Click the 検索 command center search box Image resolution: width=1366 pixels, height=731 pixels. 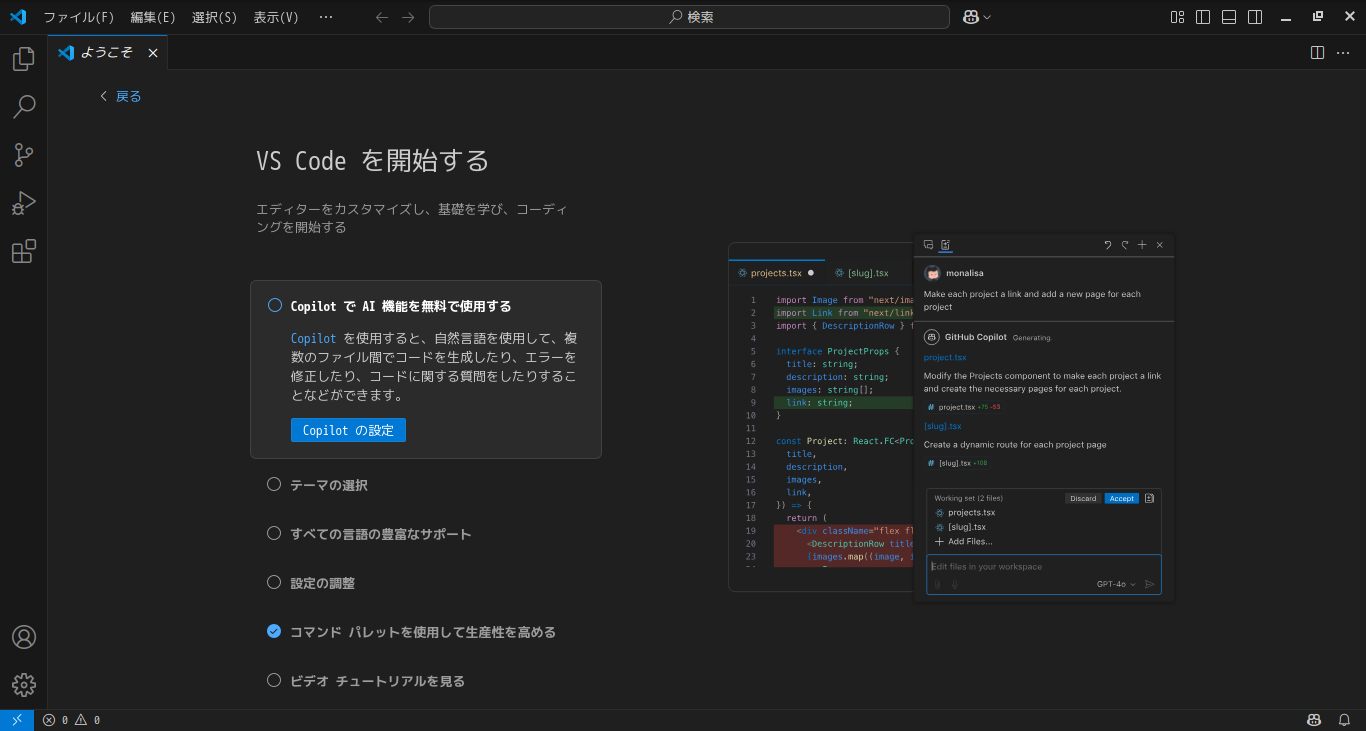point(689,17)
